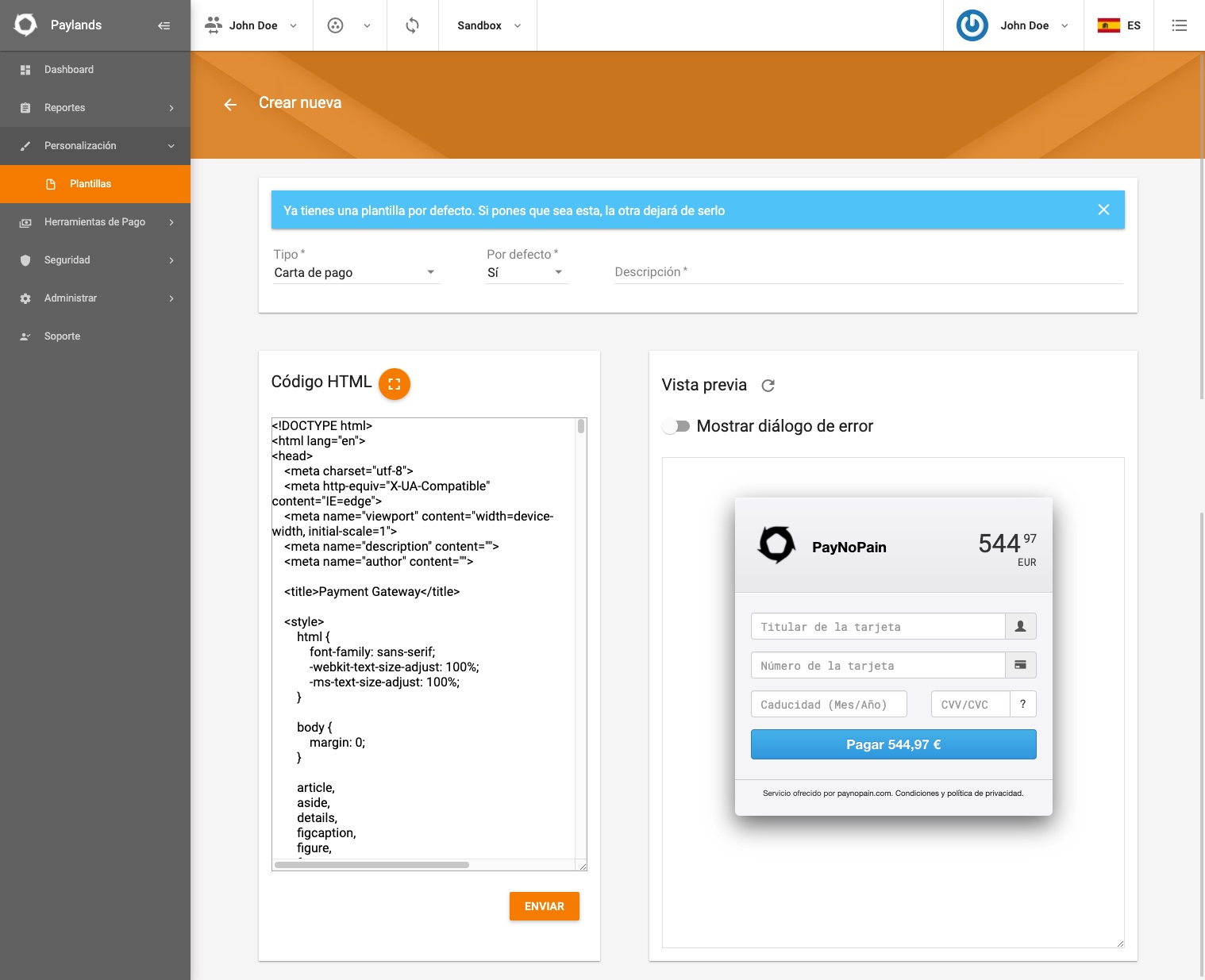Click the Soporte person icon
This screenshot has height=980, width=1205.
pyautogui.click(x=25, y=336)
